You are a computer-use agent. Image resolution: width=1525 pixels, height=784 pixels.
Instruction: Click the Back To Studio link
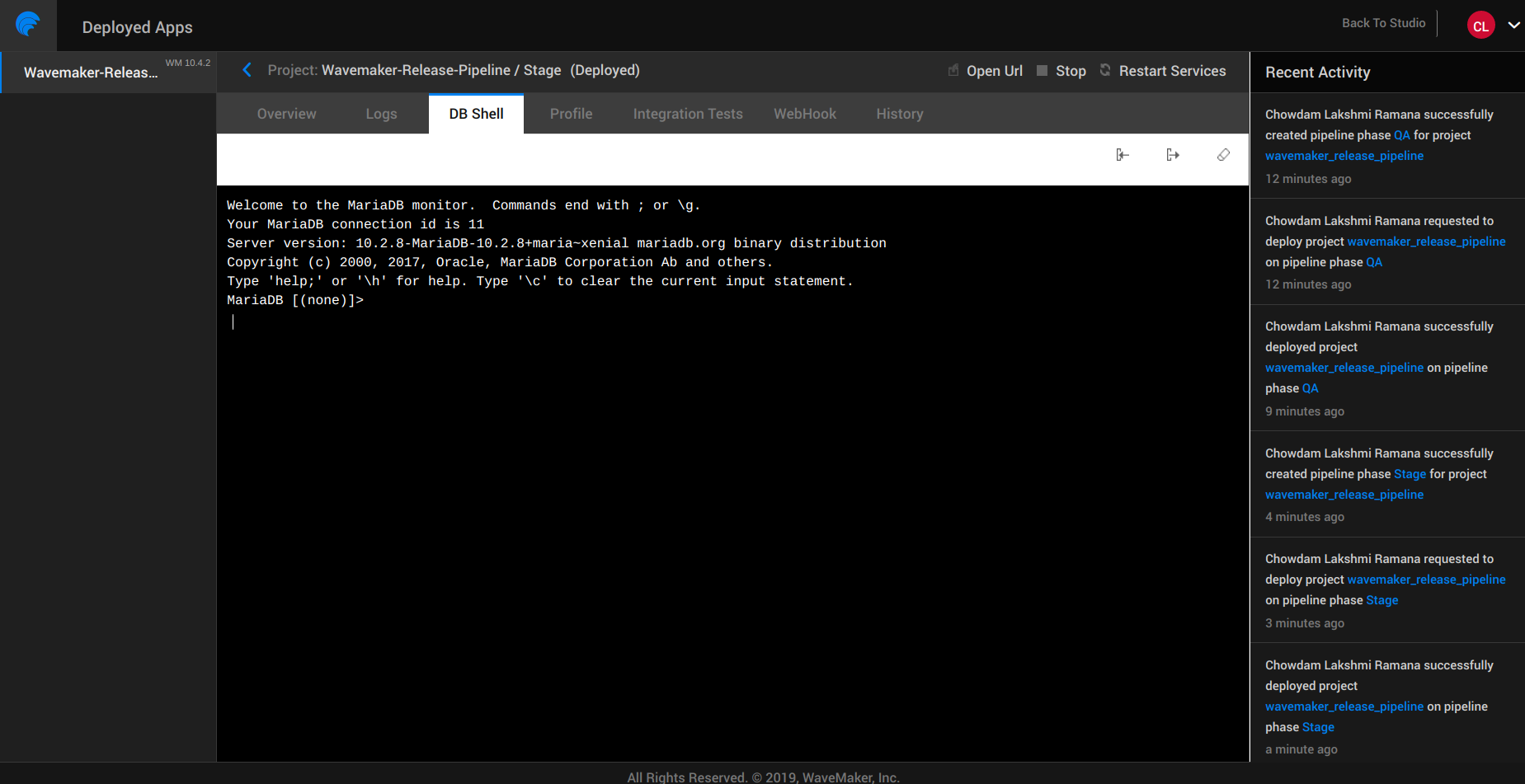coord(1383,23)
